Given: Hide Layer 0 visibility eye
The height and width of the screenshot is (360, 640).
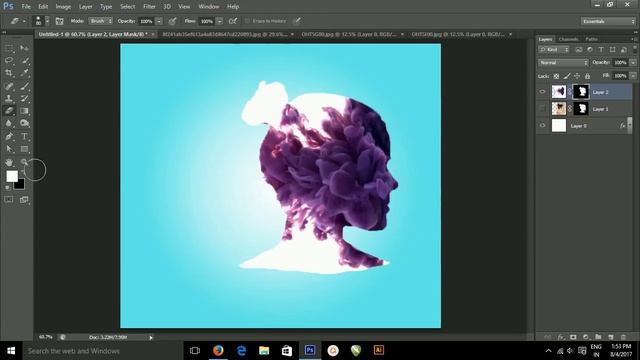Looking at the screenshot, I should click(x=542, y=125).
